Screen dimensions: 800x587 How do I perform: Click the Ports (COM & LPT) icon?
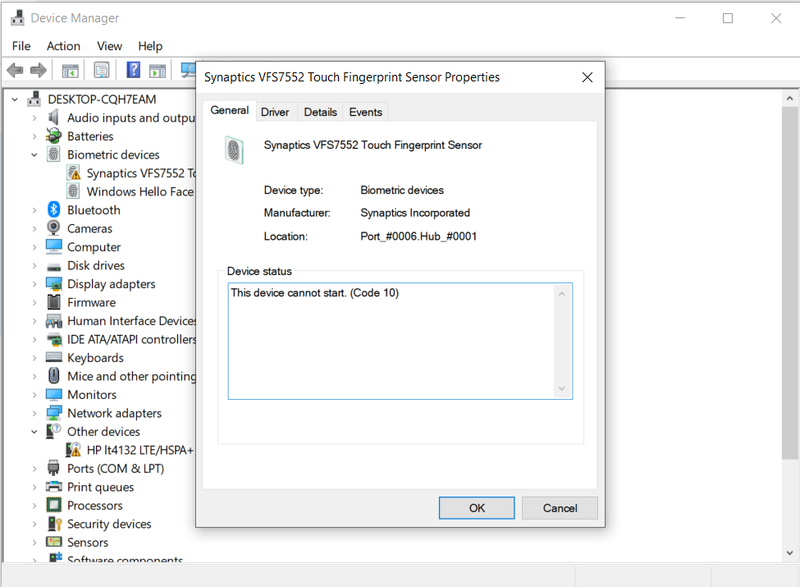[x=54, y=468]
